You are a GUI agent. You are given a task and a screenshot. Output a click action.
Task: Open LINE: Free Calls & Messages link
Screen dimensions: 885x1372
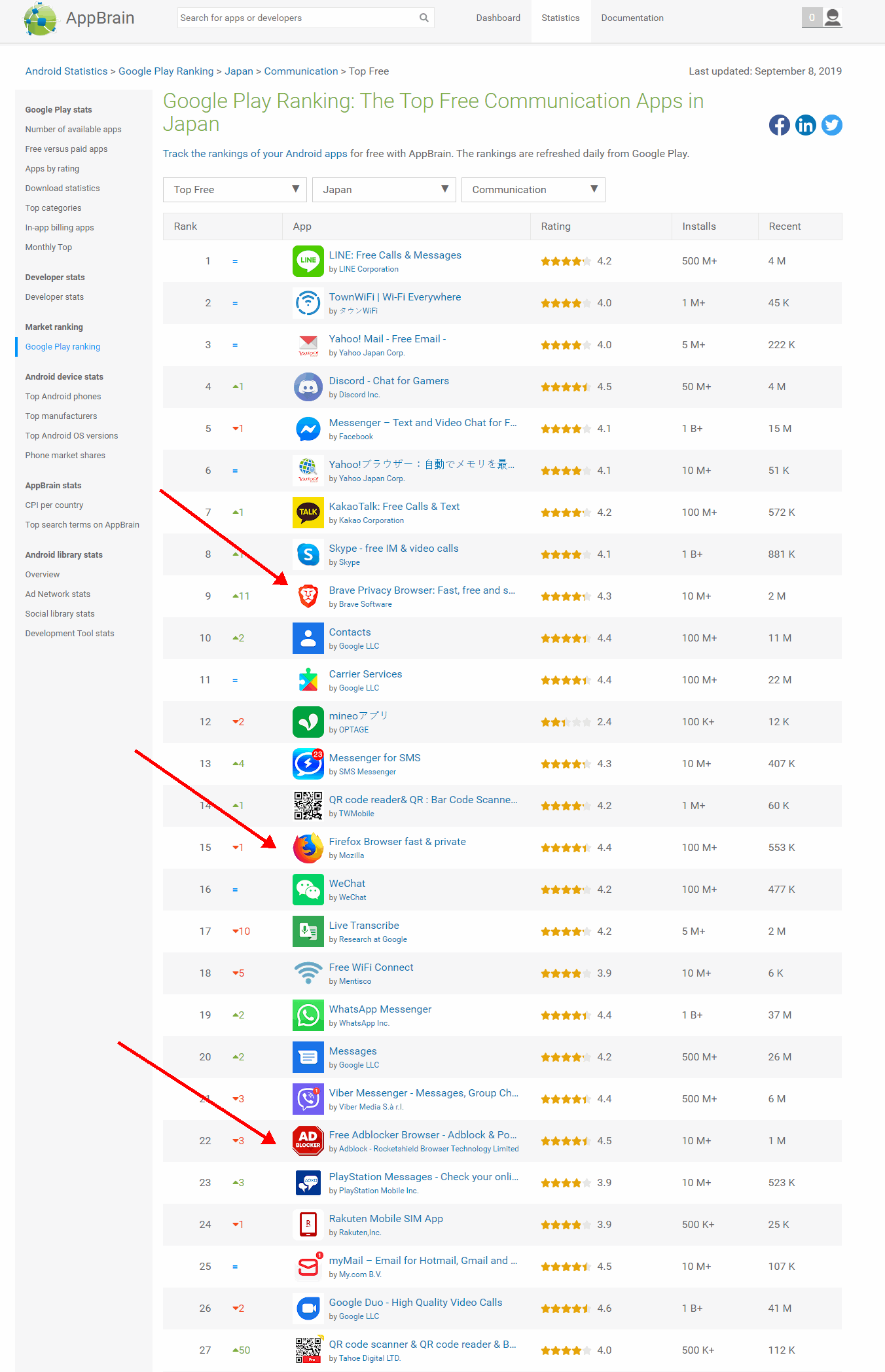click(x=395, y=255)
